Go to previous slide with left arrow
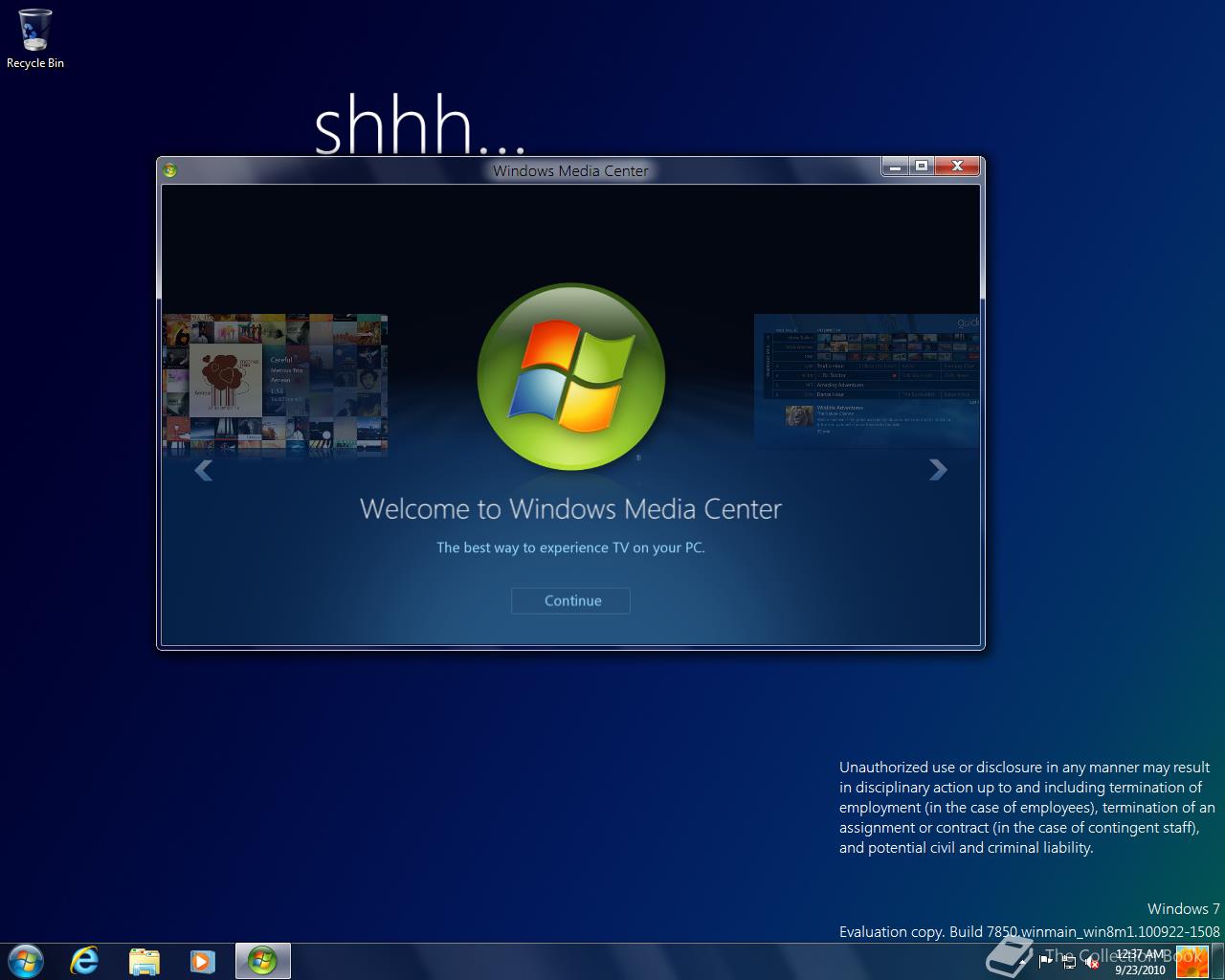1225x980 pixels. pyautogui.click(x=203, y=470)
